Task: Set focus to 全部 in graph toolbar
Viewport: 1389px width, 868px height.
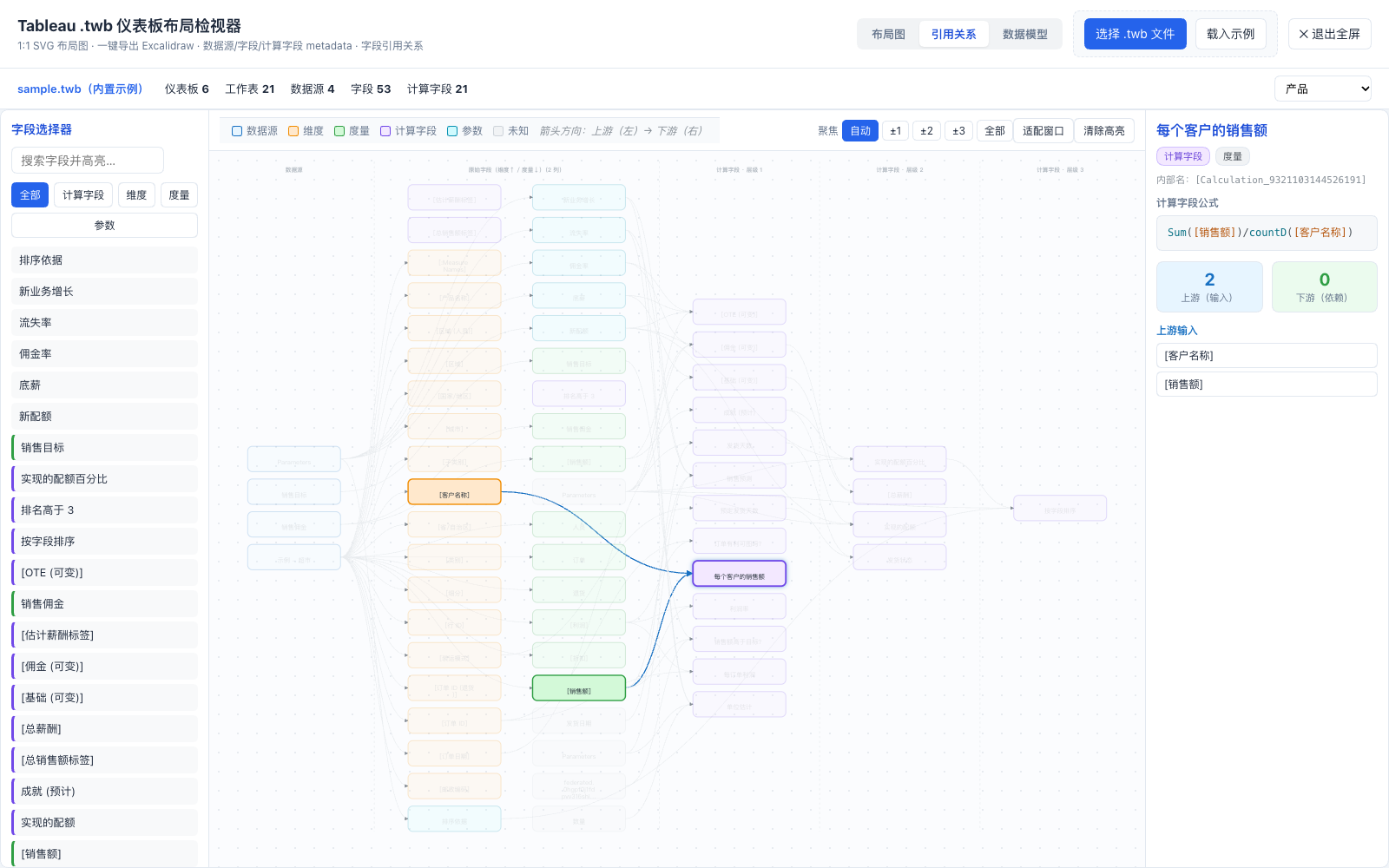Action: pyautogui.click(x=995, y=131)
